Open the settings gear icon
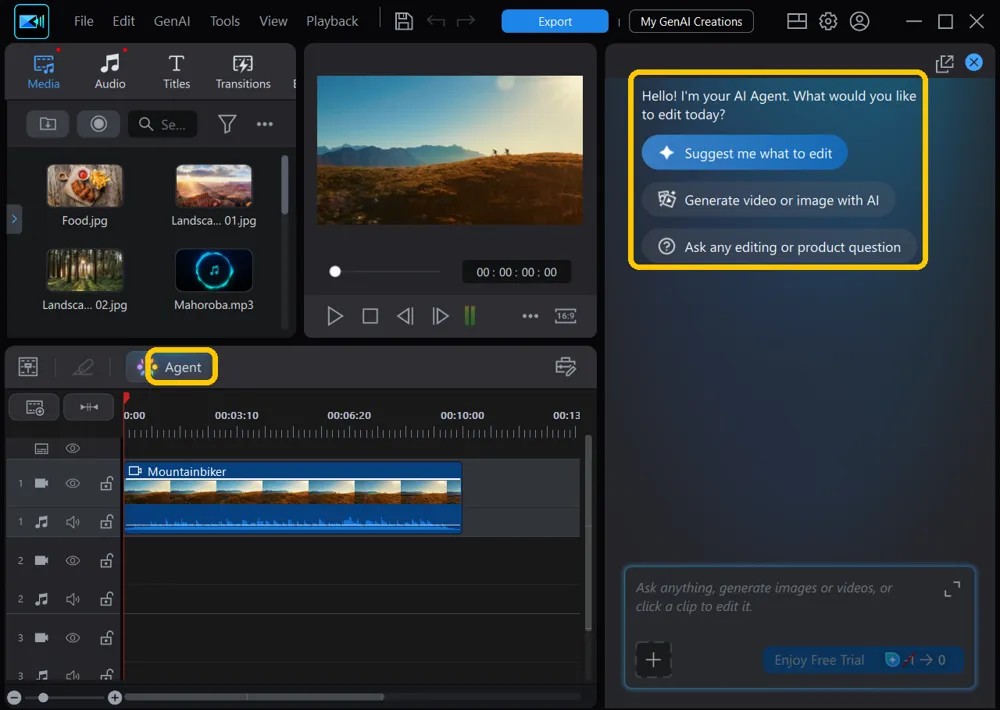The image size is (1000, 710). (828, 21)
